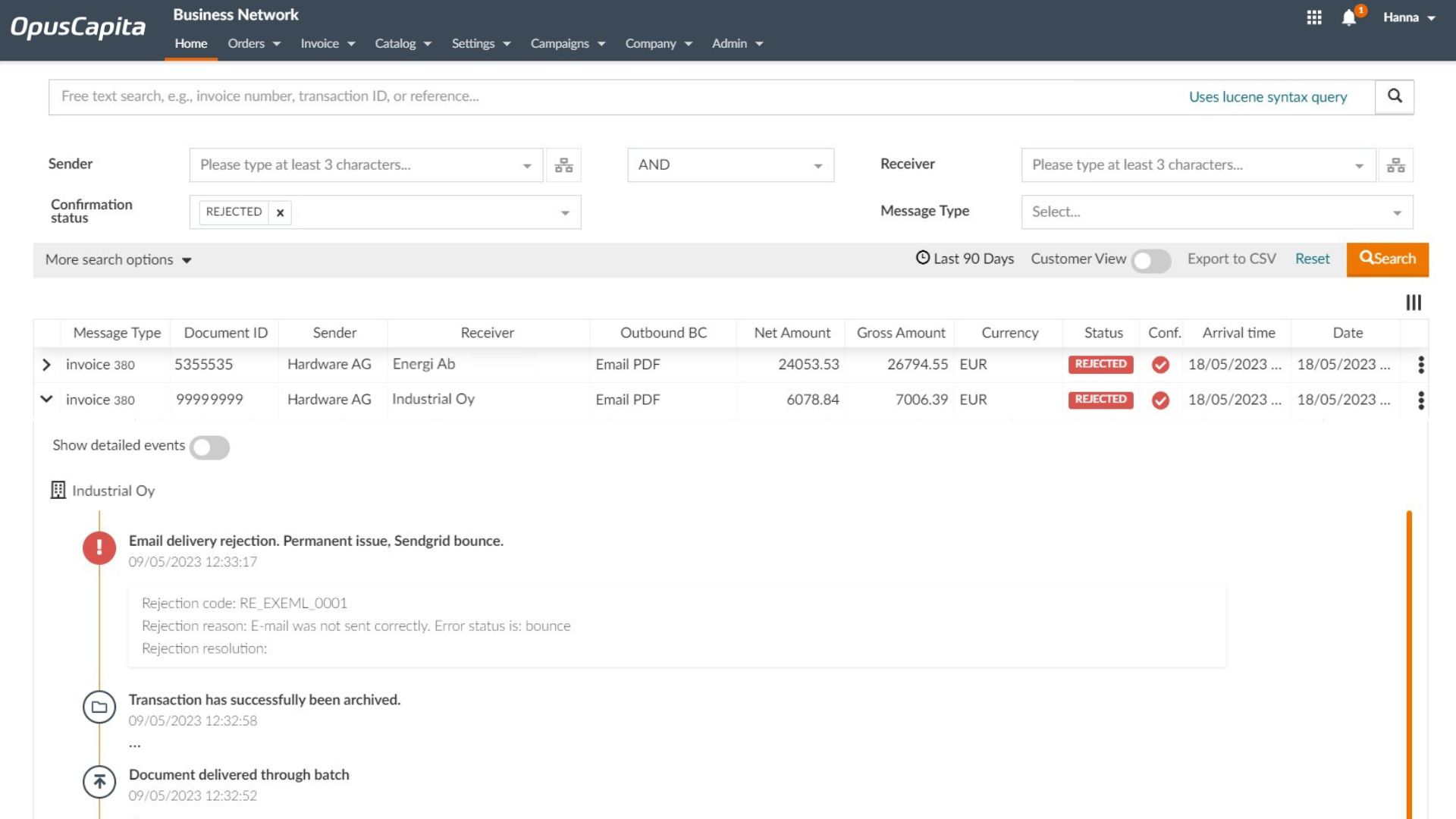Viewport: 1456px width, 819px height.
Task: Enable the Customer View toggle
Action: [x=1150, y=261]
